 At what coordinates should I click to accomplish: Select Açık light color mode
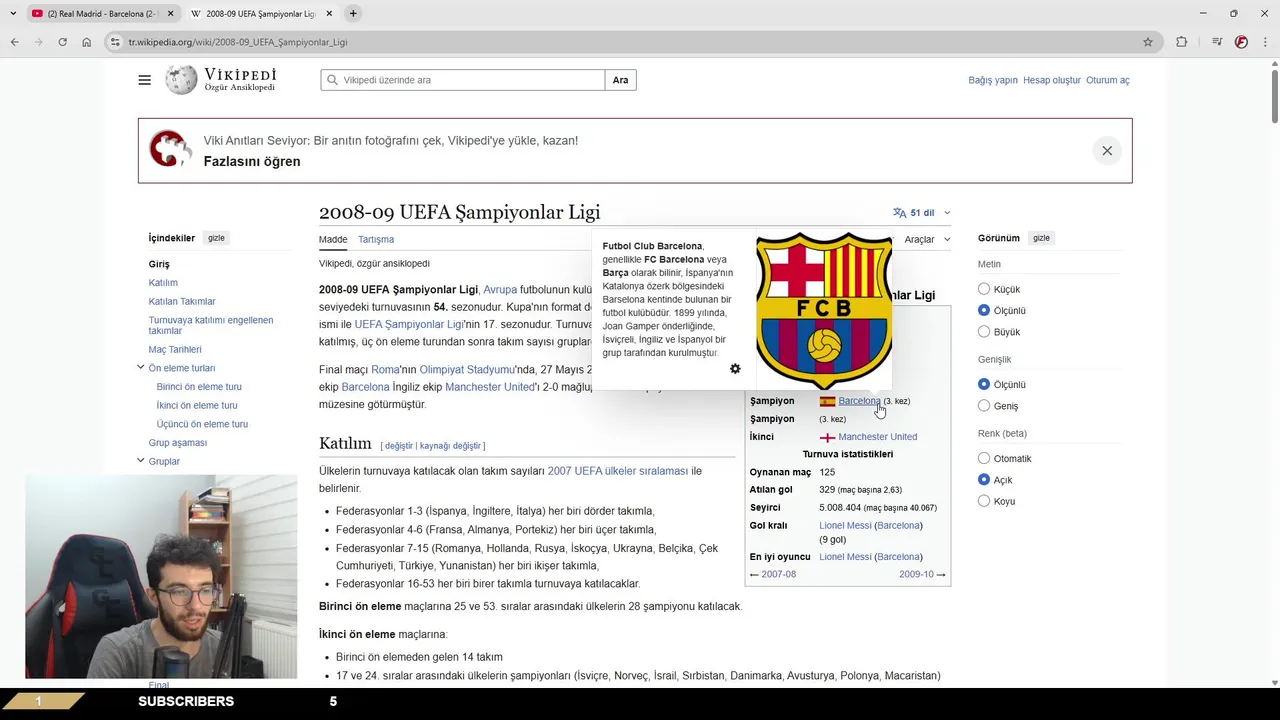984,480
